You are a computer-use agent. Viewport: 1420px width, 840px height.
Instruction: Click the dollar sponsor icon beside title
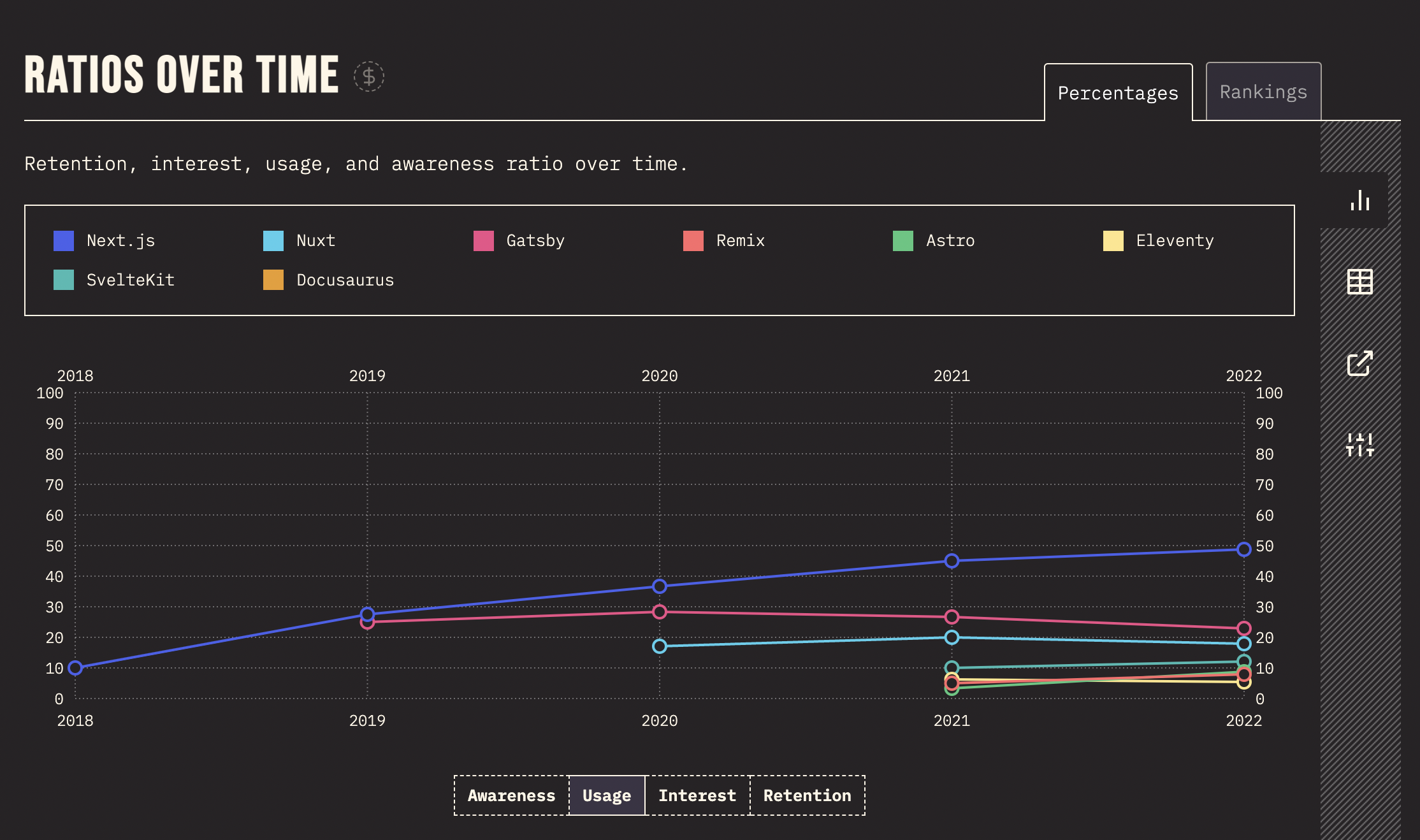tap(369, 76)
